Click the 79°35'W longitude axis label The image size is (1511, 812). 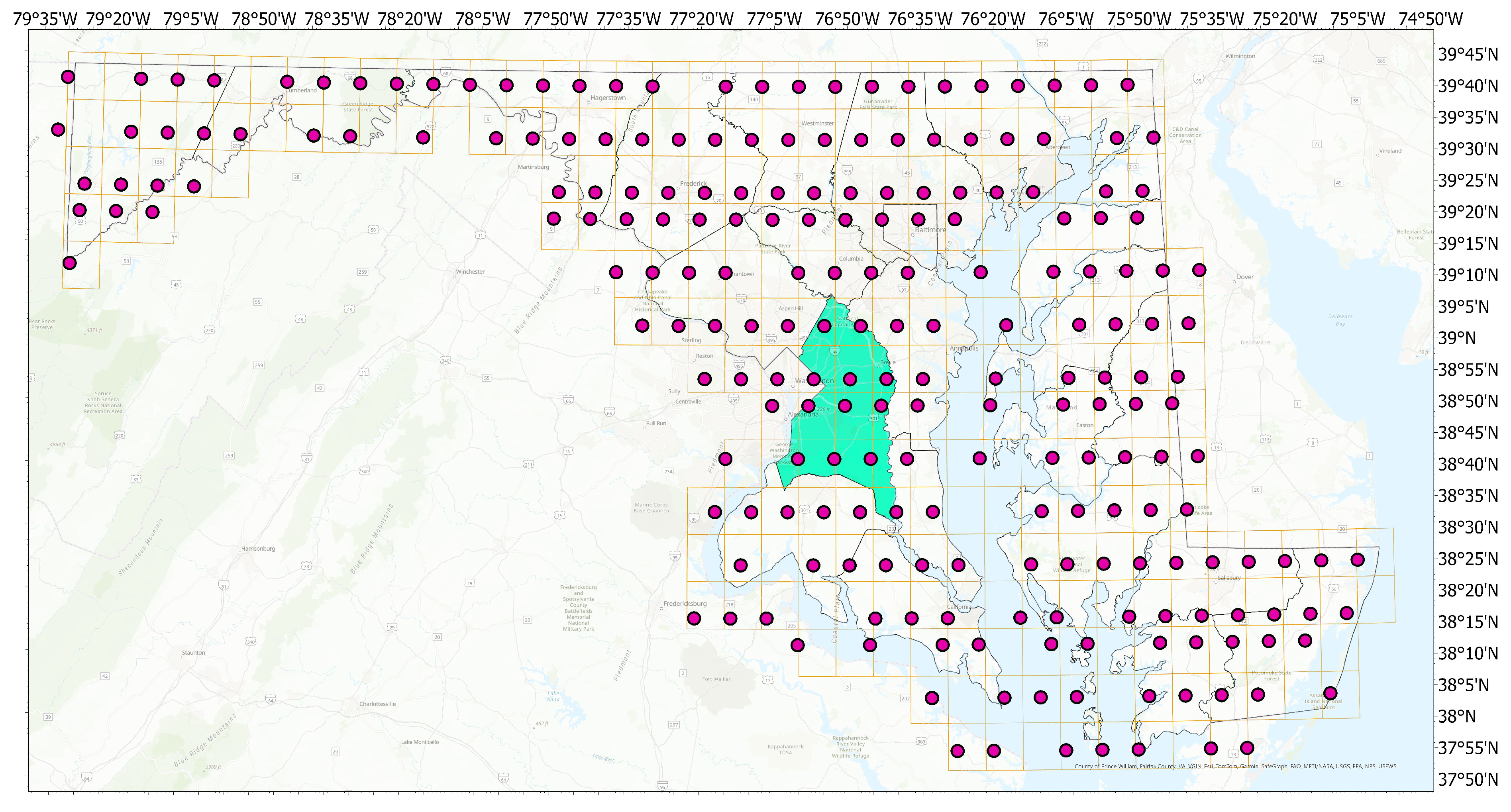coord(45,20)
